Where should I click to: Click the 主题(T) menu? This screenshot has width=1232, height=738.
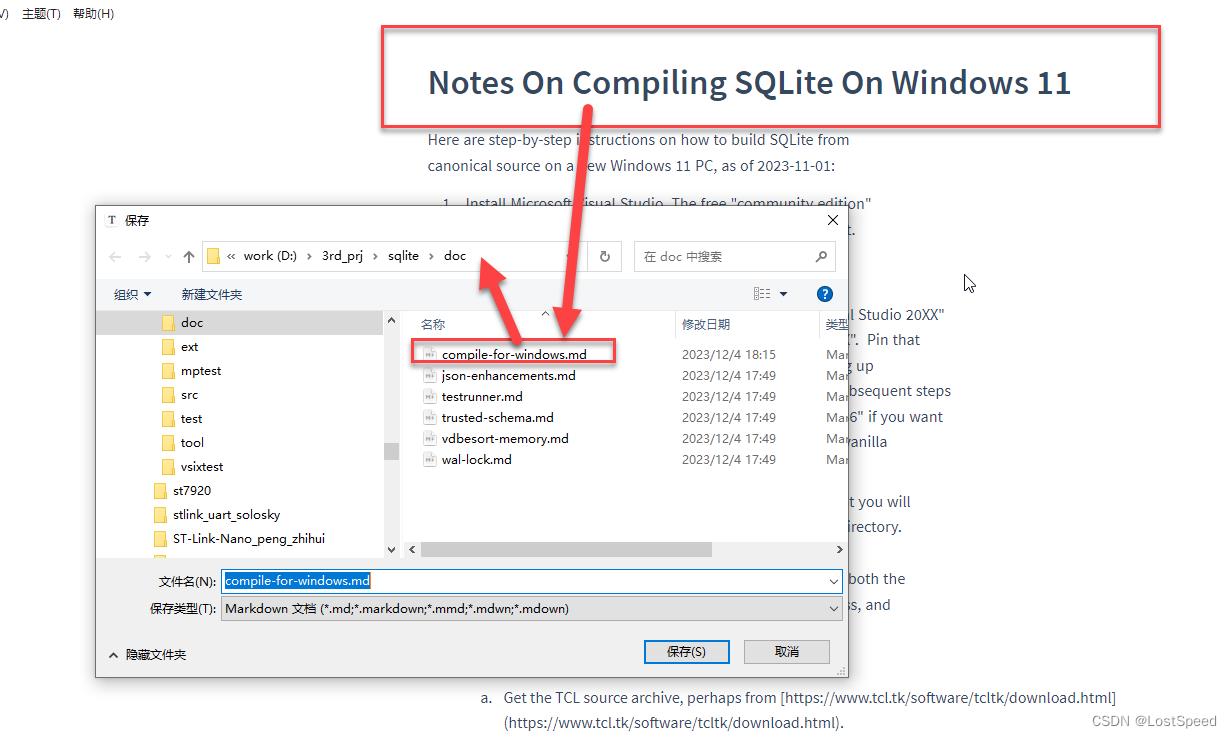pos(41,14)
